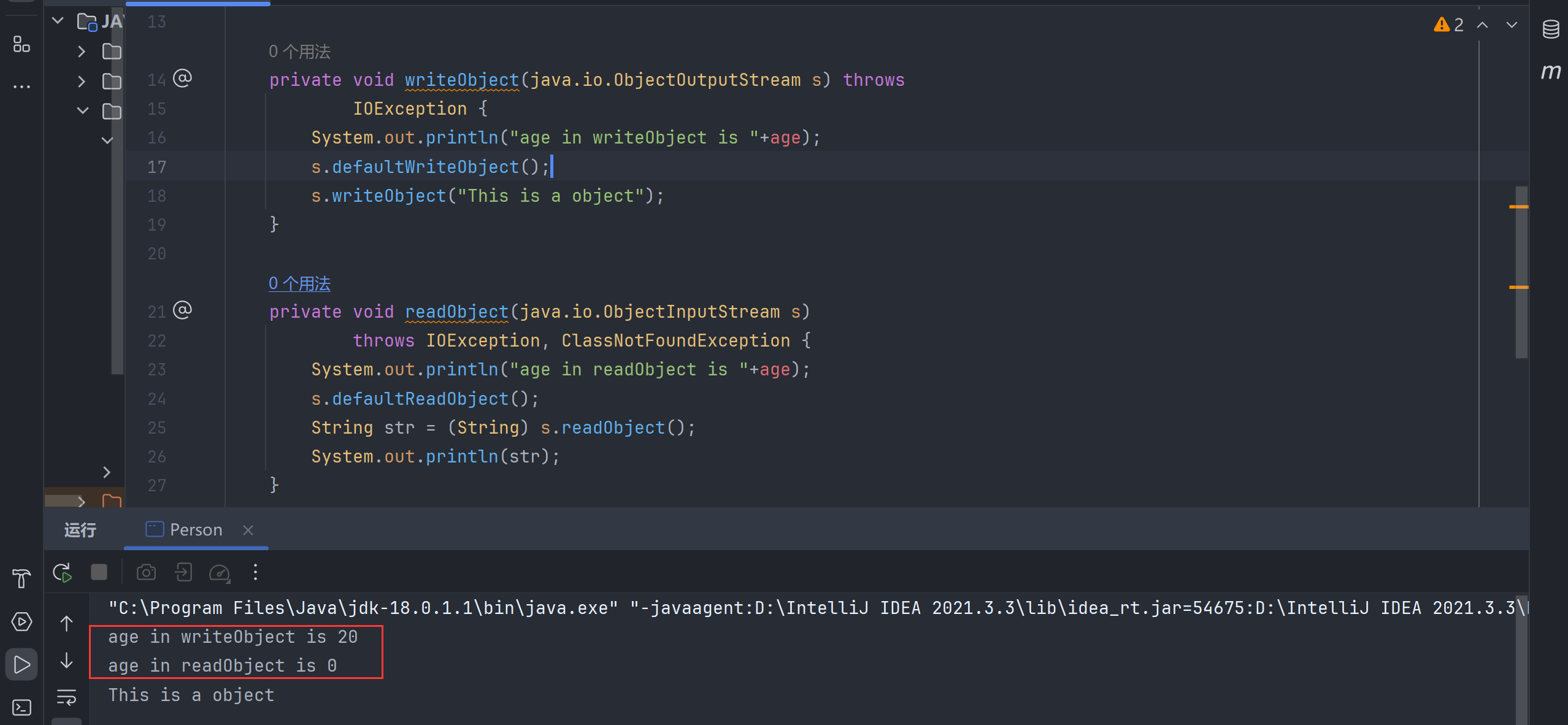This screenshot has height=725, width=1568.
Task: Open the Services tool window icon
Action: [x=21, y=621]
